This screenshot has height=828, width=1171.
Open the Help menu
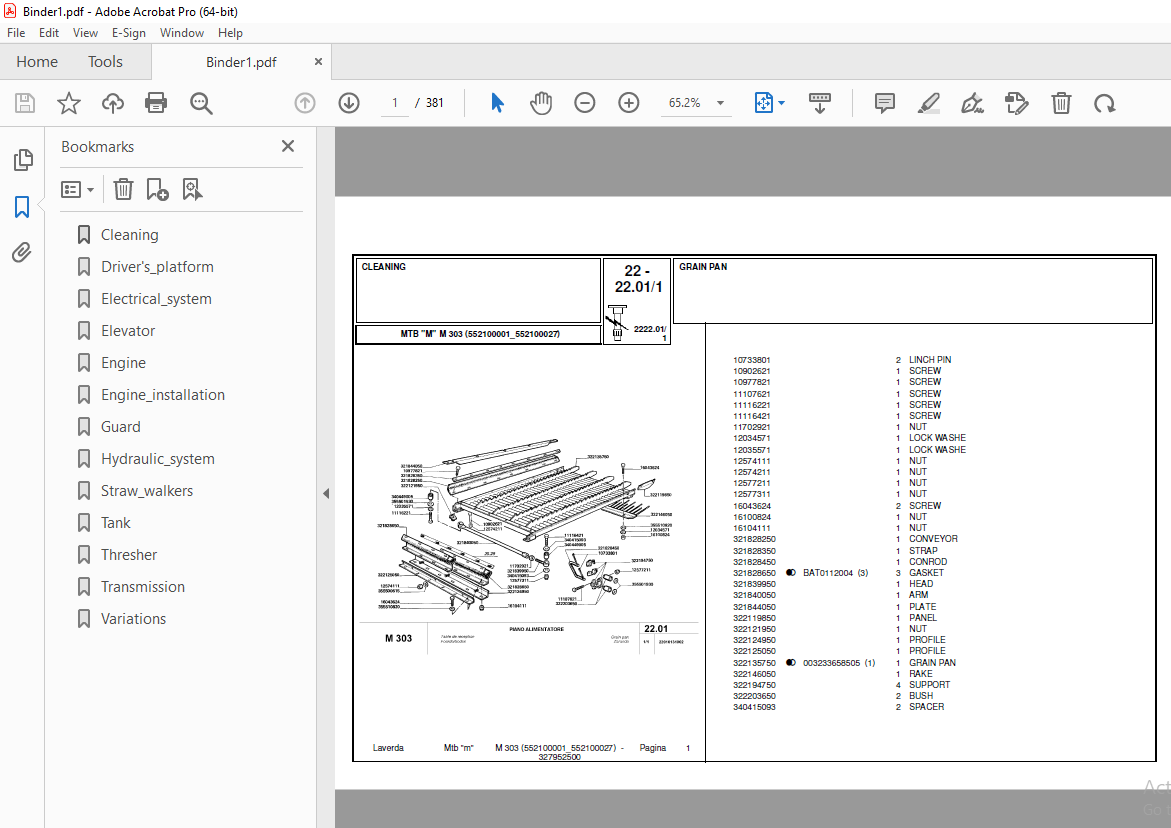click(230, 33)
